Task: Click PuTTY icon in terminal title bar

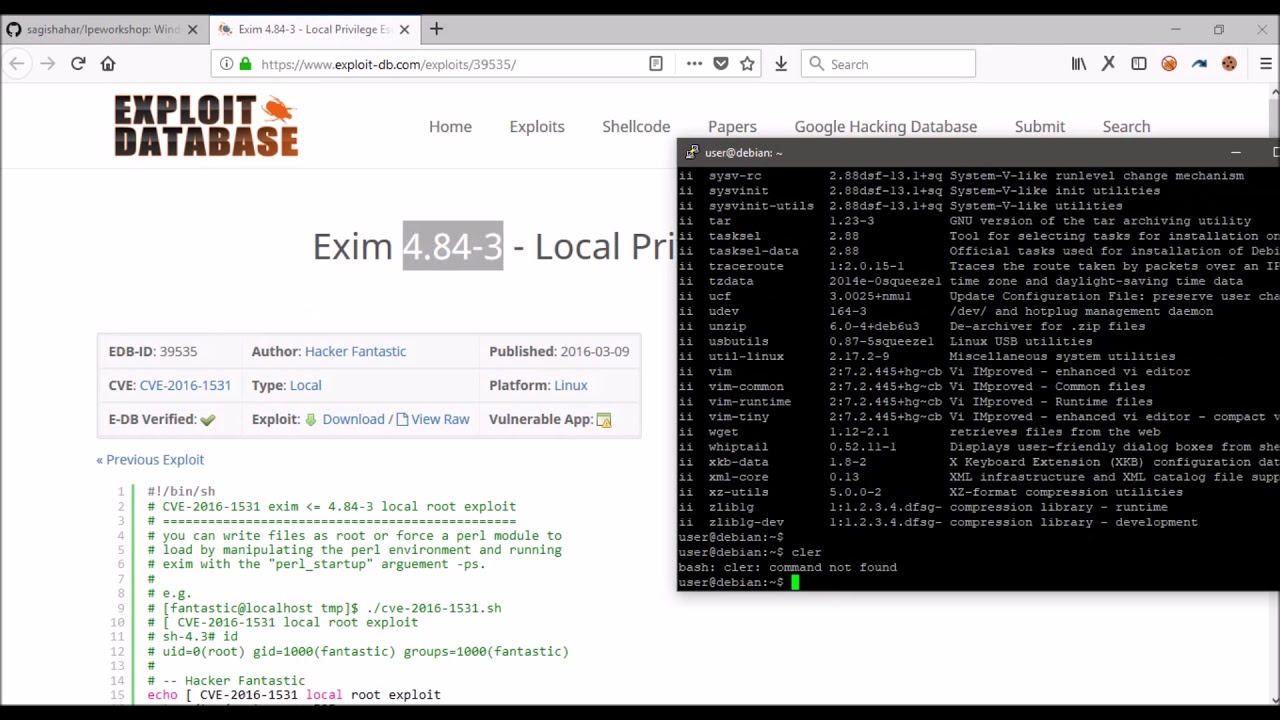Action: [x=692, y=152]
